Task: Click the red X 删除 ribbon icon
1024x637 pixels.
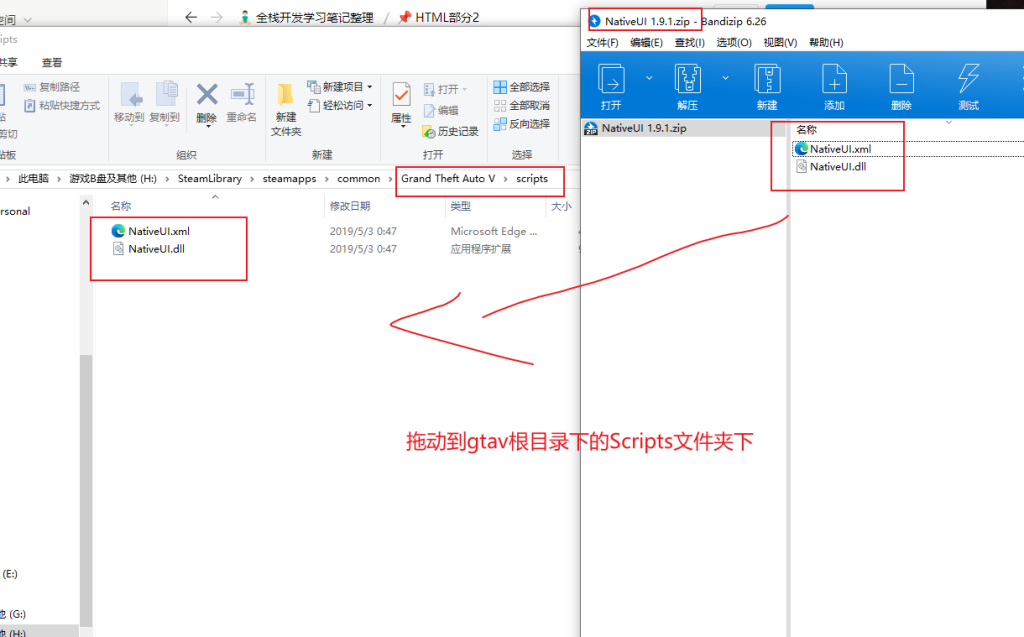Action: [x=206, y=95]
